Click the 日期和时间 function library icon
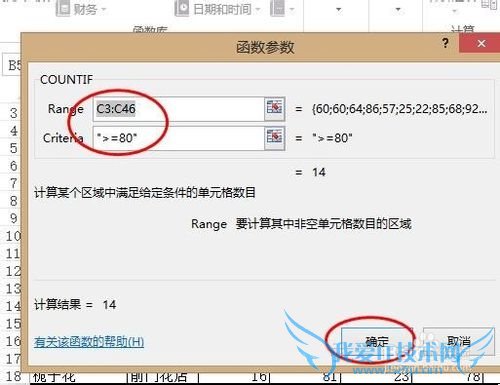The image size is (500, 385). pos(182,9)
